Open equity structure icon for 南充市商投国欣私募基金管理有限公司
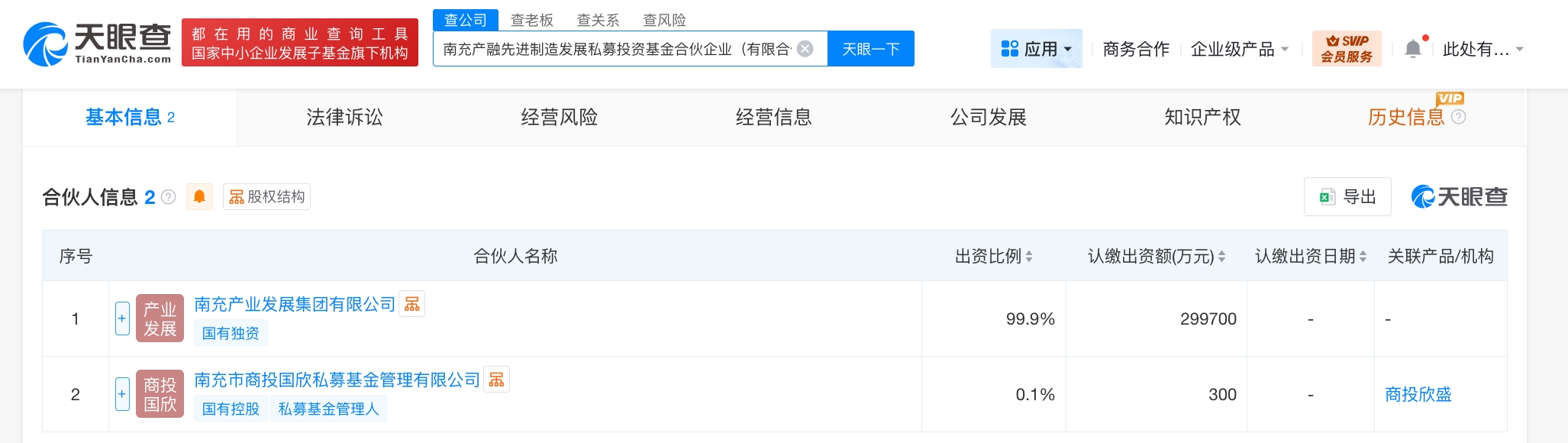Viewport: 1568px width, 443px height. click(497, 380)
